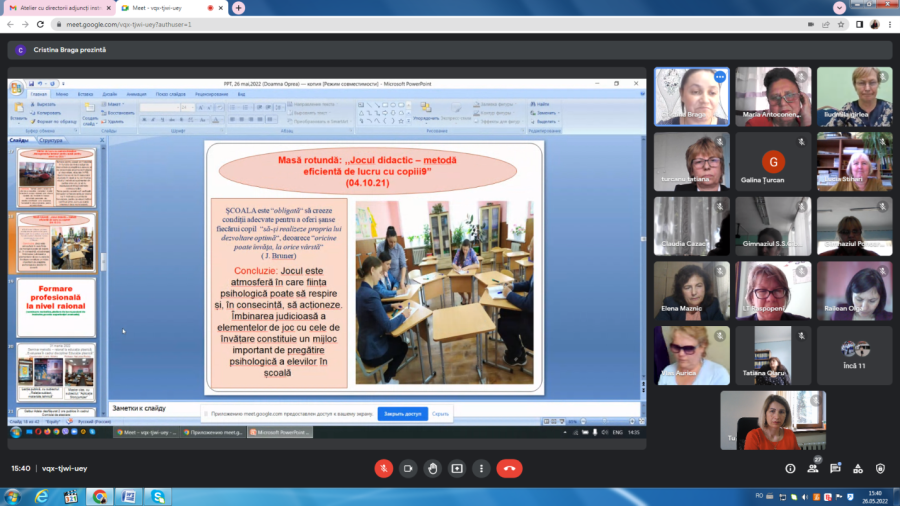Open the present screen icon
The image size is (900, 506).
click(457, 468)
